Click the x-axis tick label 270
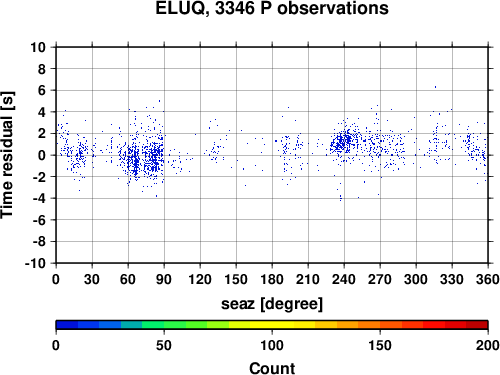Screen dimensions: 500x375 point(380,279)
